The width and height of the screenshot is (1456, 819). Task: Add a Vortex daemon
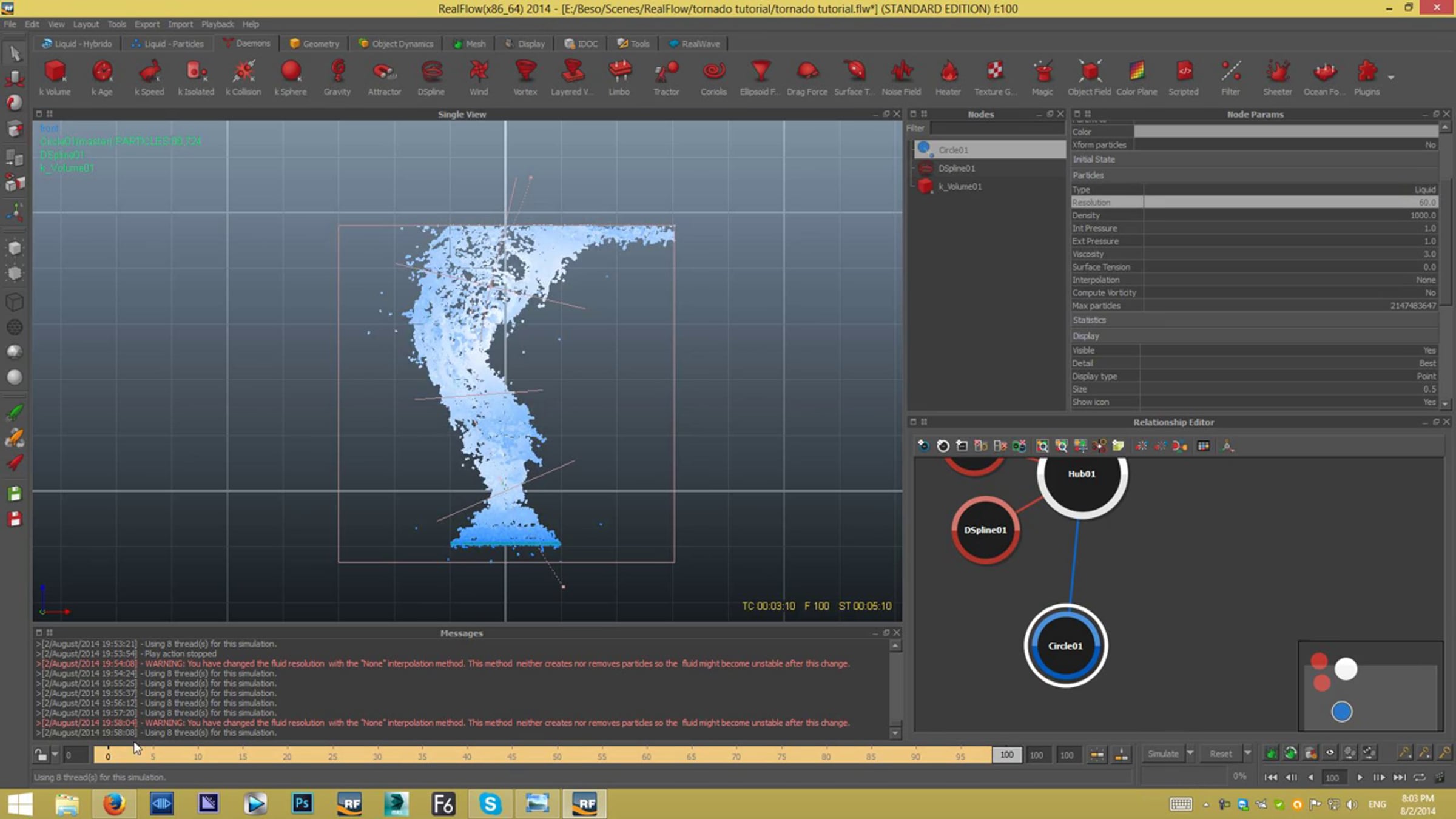(x=525, y=78)
